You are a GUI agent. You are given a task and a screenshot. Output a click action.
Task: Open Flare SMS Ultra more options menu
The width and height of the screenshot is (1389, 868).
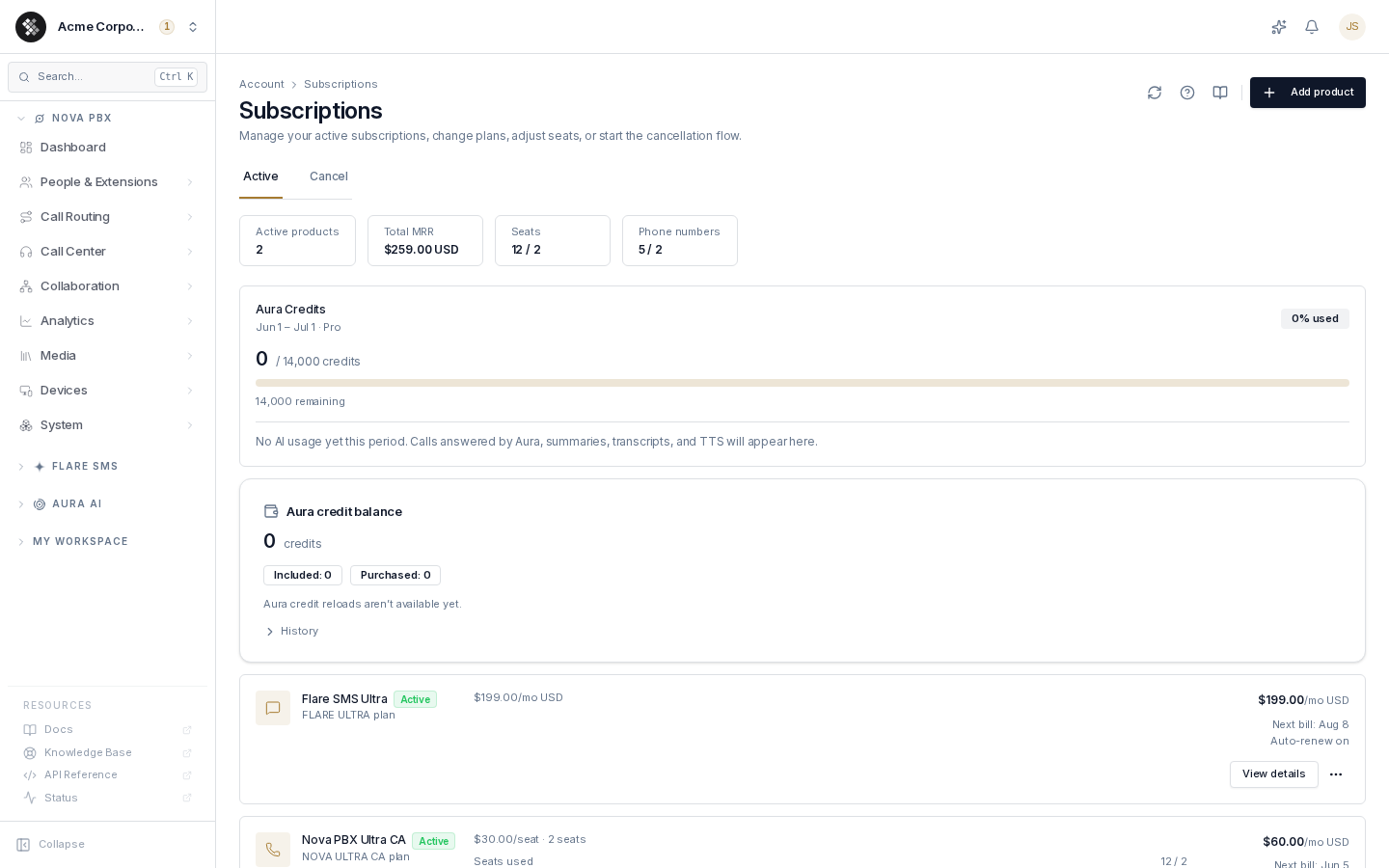coord(1336,774)
